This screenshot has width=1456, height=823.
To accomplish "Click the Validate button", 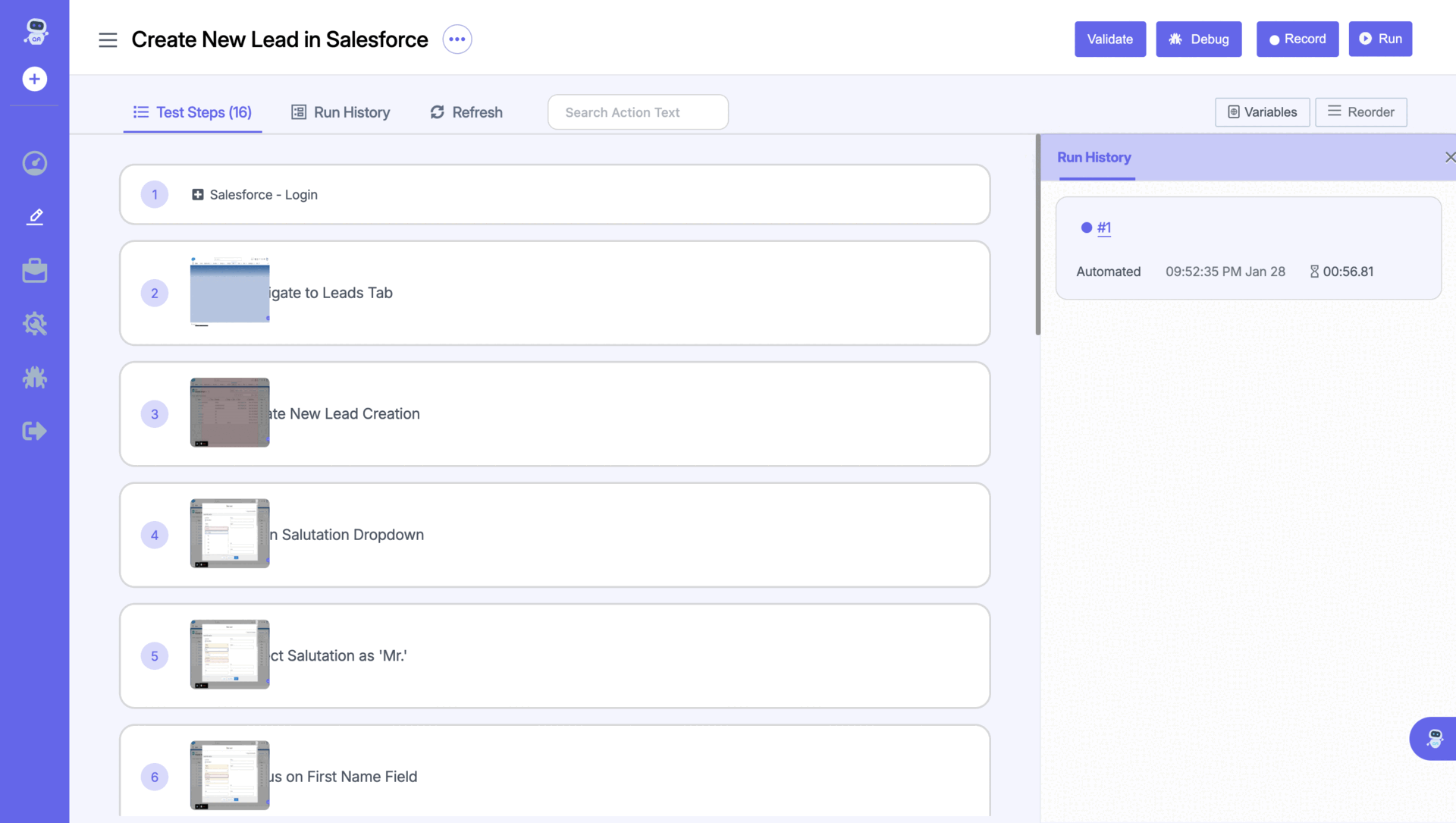I will pyautogui.click(x=1109, y=39).
